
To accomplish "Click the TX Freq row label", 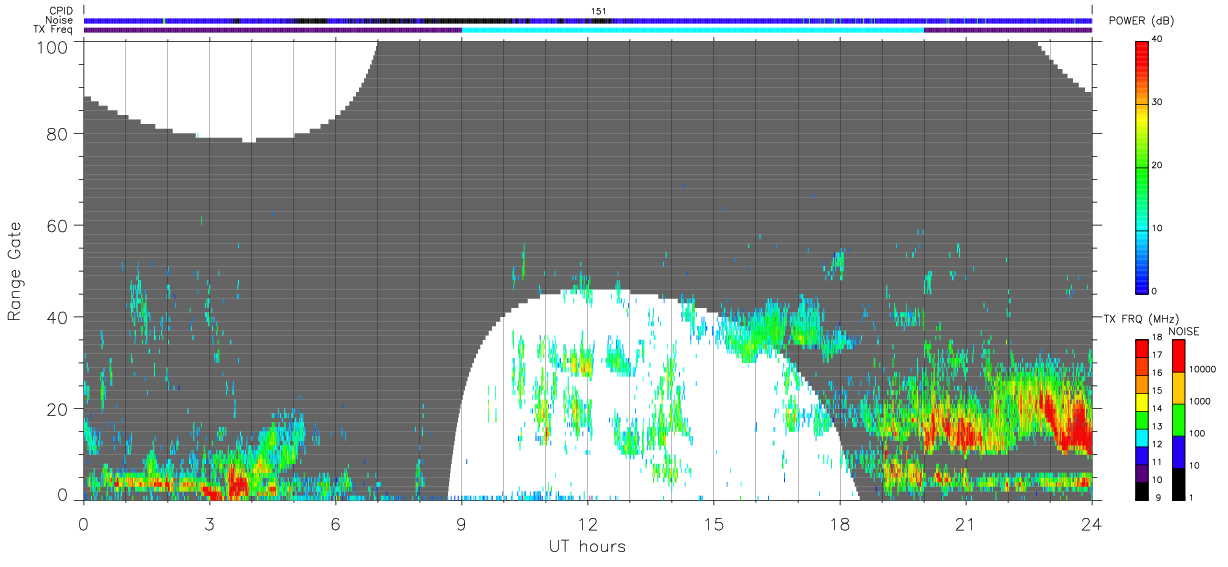I will (x=53, y=29).
